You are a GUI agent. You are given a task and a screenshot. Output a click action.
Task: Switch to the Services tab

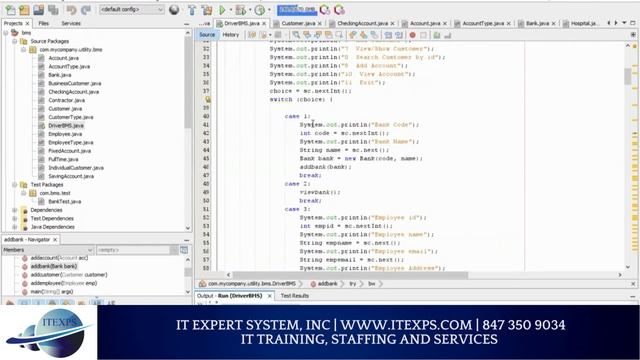point(71,23)
